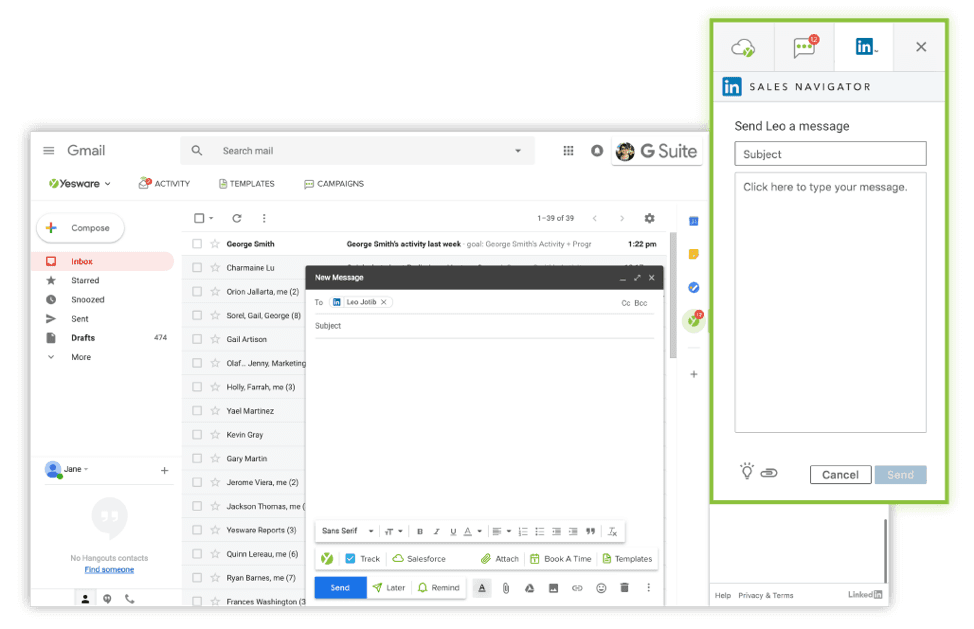Open Salesforce from the compose toolbar

[x=419, y=559]
